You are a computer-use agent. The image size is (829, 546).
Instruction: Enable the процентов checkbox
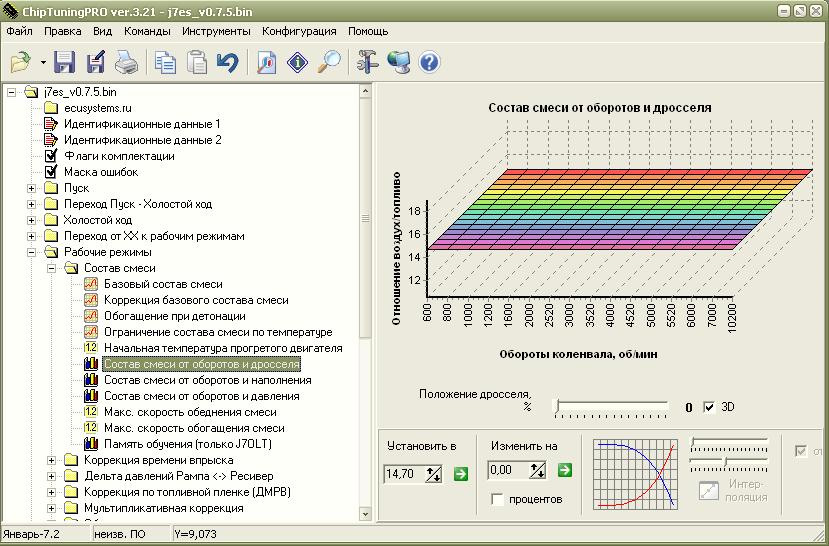[498, 498]
